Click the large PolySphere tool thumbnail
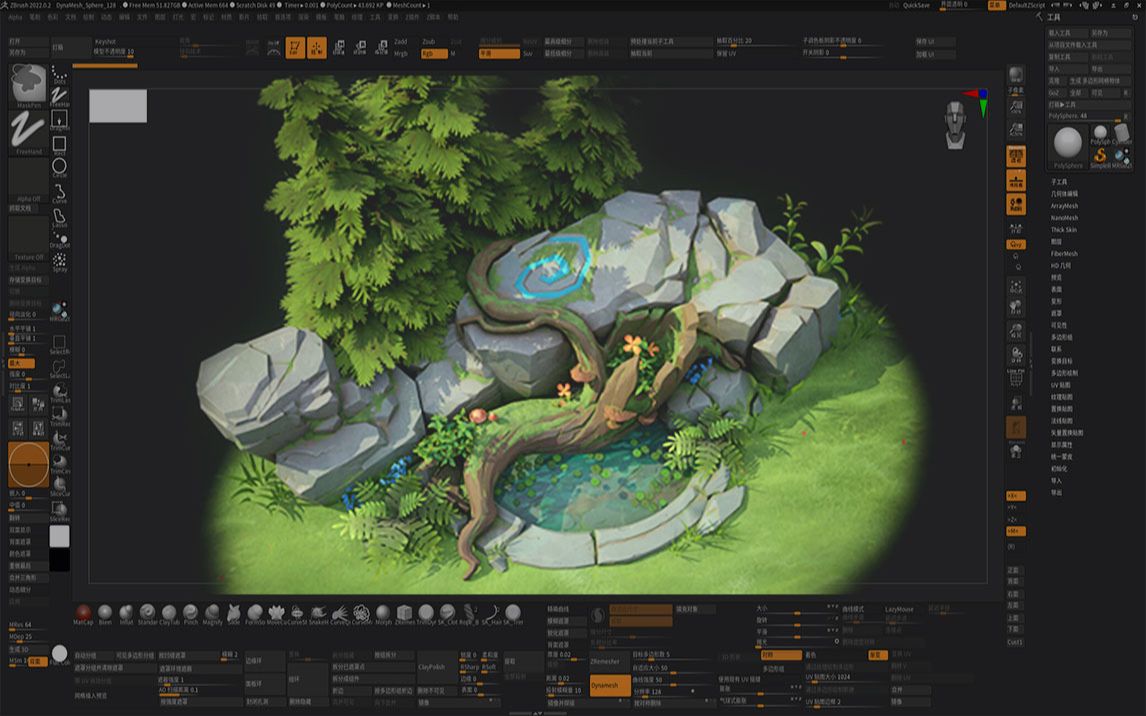The width and height of the screenshot is (1146, 716). (1068, 146)
